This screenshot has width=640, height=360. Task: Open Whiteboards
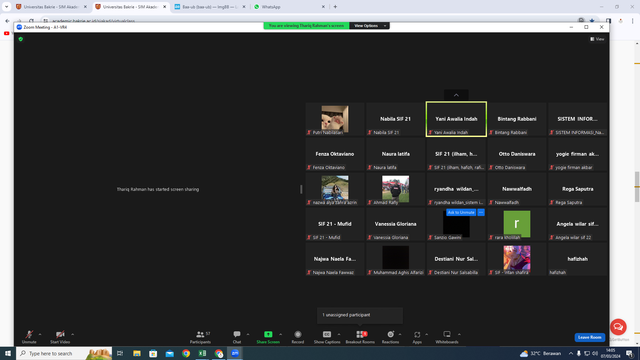tap(447, 337)
